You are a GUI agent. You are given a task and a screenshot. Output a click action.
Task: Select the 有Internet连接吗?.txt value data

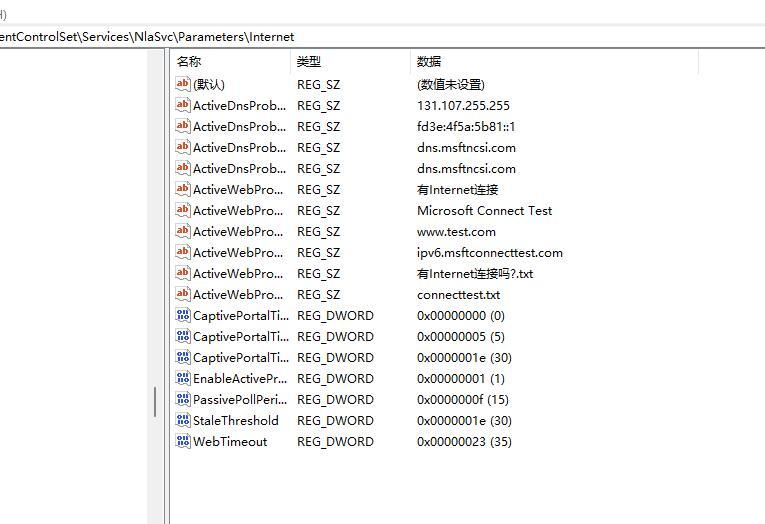tap(475, 274)
